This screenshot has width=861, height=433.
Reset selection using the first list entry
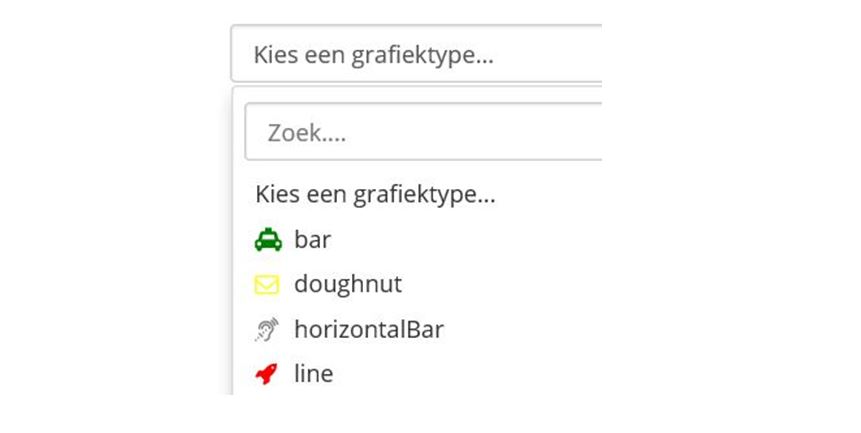pos(375,195)
